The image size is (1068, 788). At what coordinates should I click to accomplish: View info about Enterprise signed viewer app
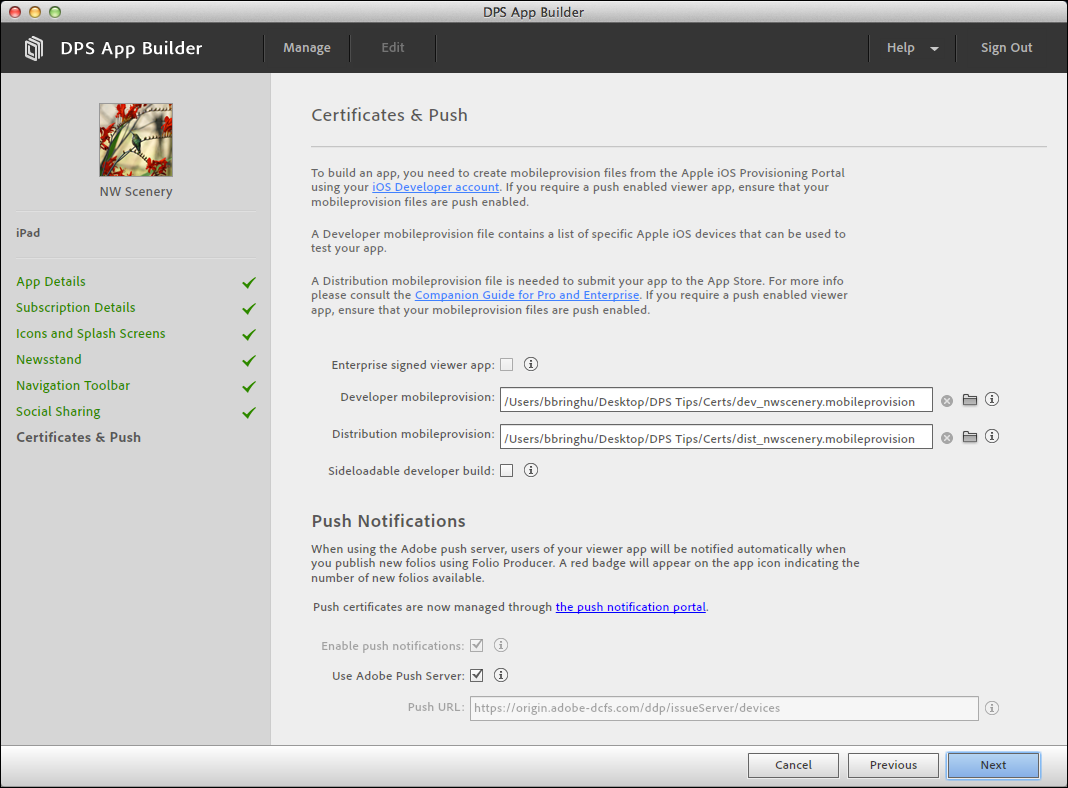coord(531,364)
